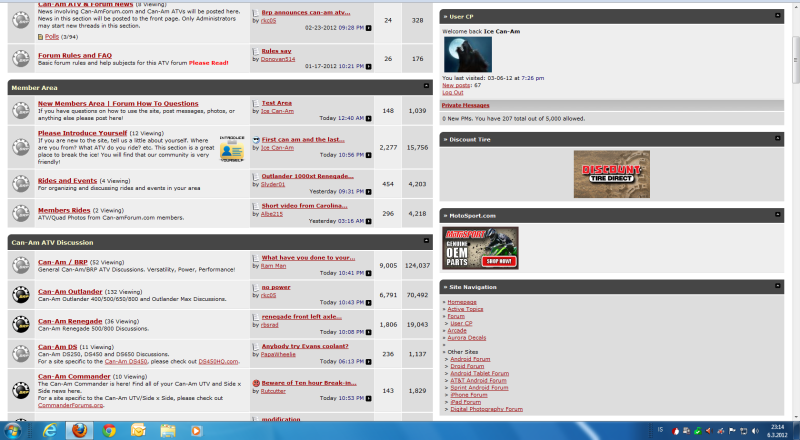The image size is (800, 440).
Task: Switch to Firefox in the taskbar
Action: click(79, 431)
